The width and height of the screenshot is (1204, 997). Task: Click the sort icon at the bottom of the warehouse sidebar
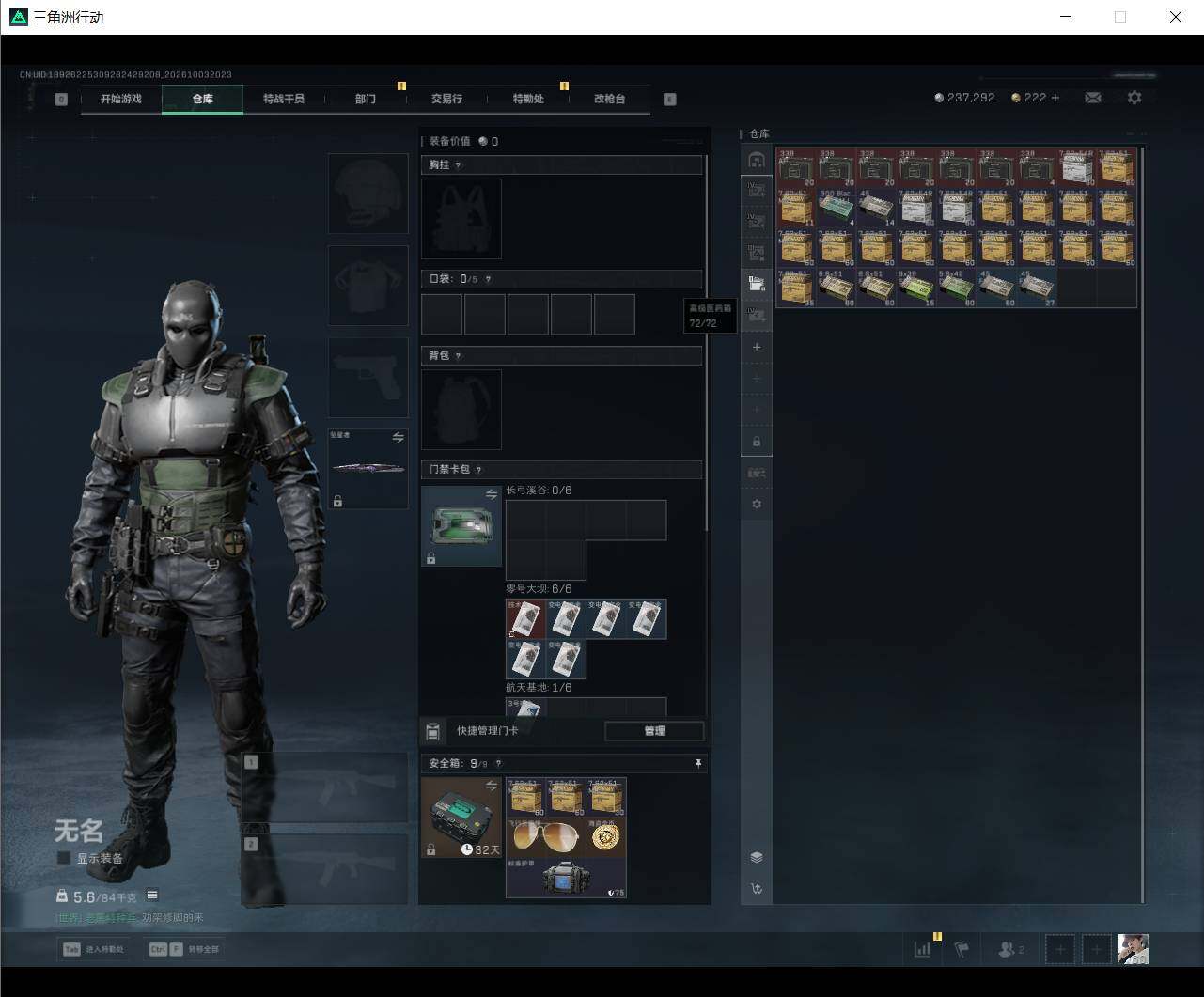[757, 888]
